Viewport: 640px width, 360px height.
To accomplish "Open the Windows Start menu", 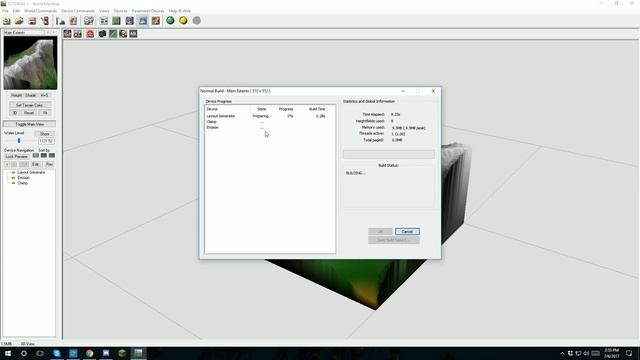I will [8, 353].
